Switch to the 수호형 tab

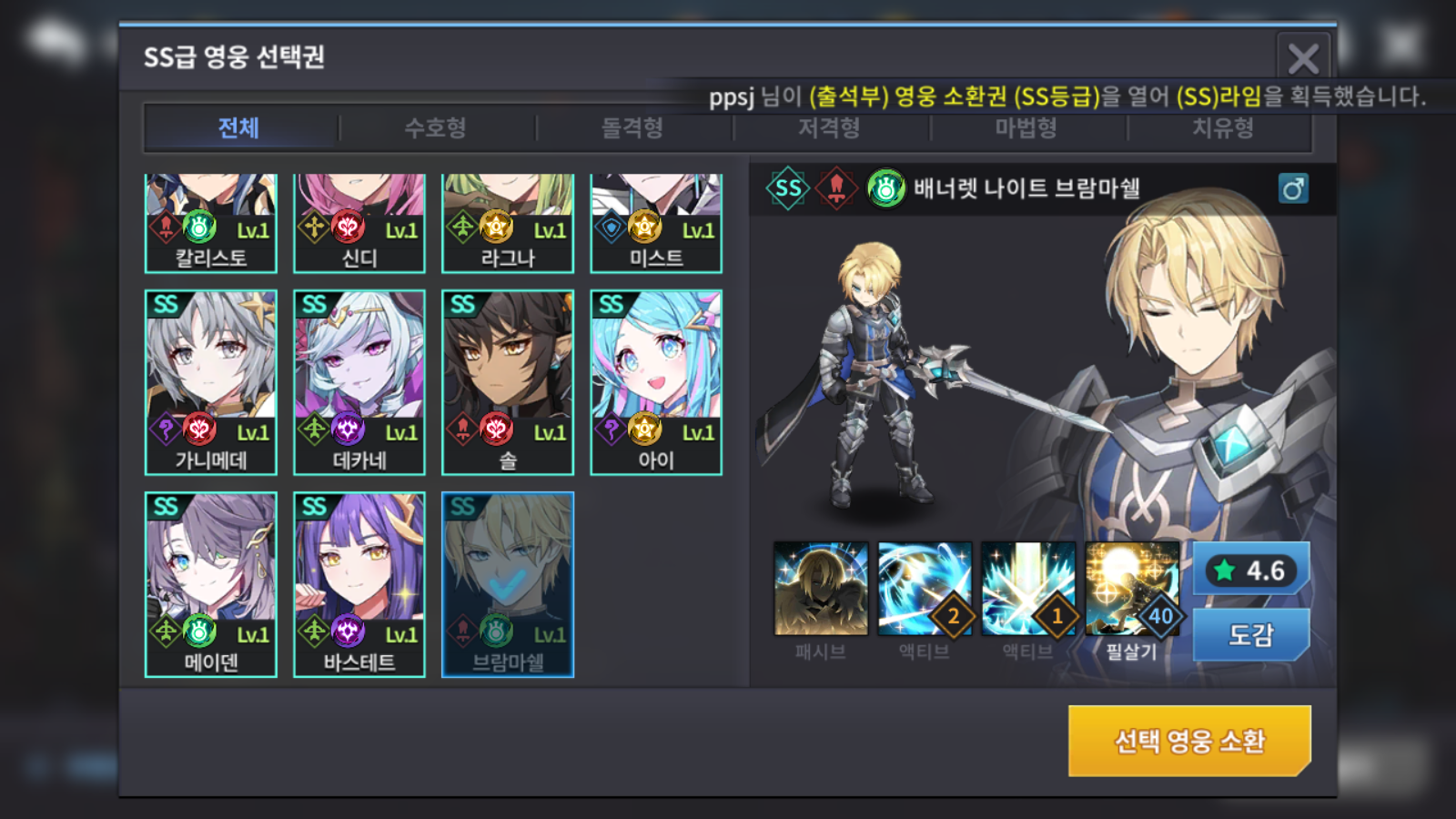[436, 127]
